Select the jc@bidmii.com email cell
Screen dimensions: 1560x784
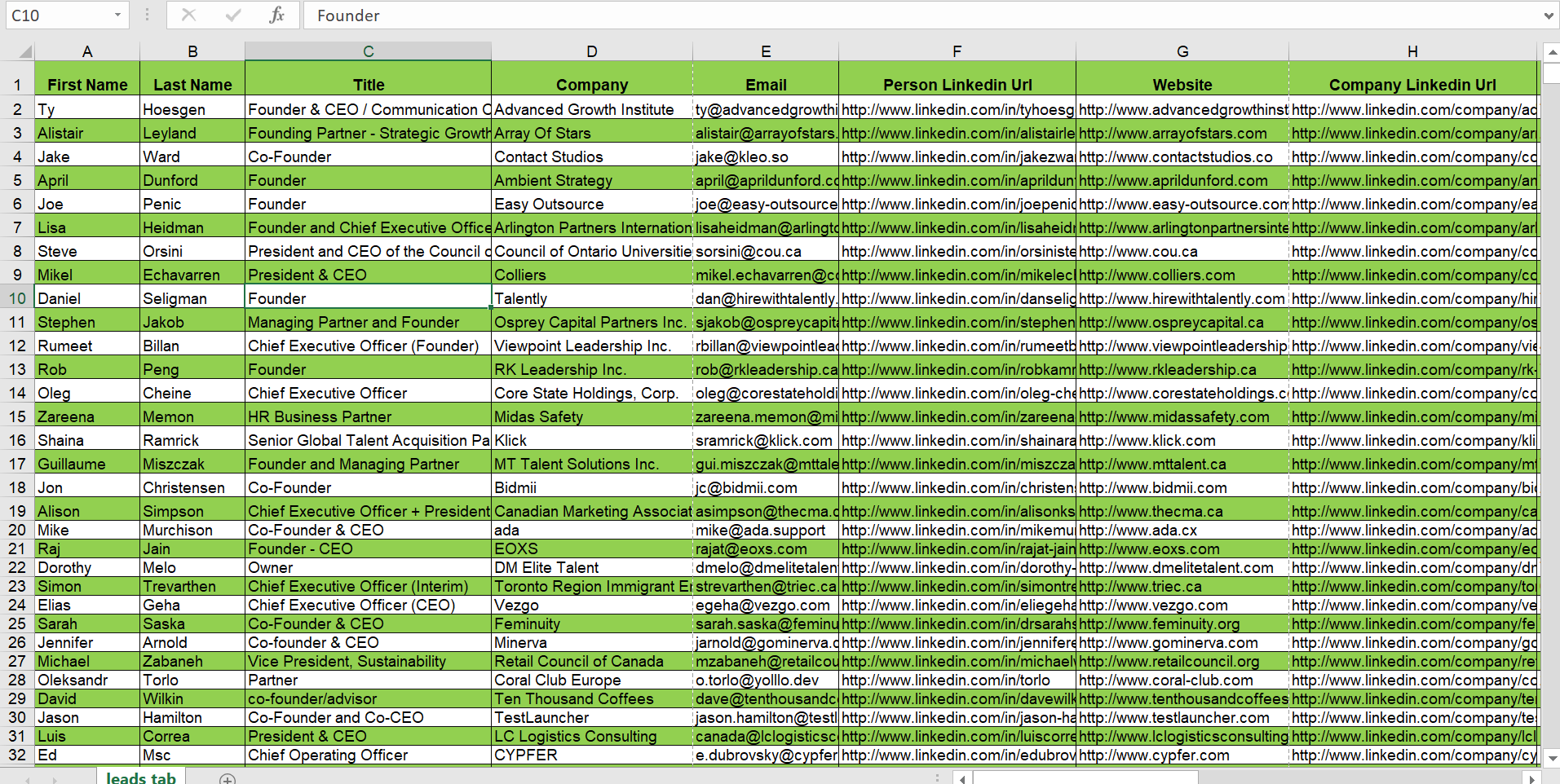pyautogui.click(x=766, y=487)
